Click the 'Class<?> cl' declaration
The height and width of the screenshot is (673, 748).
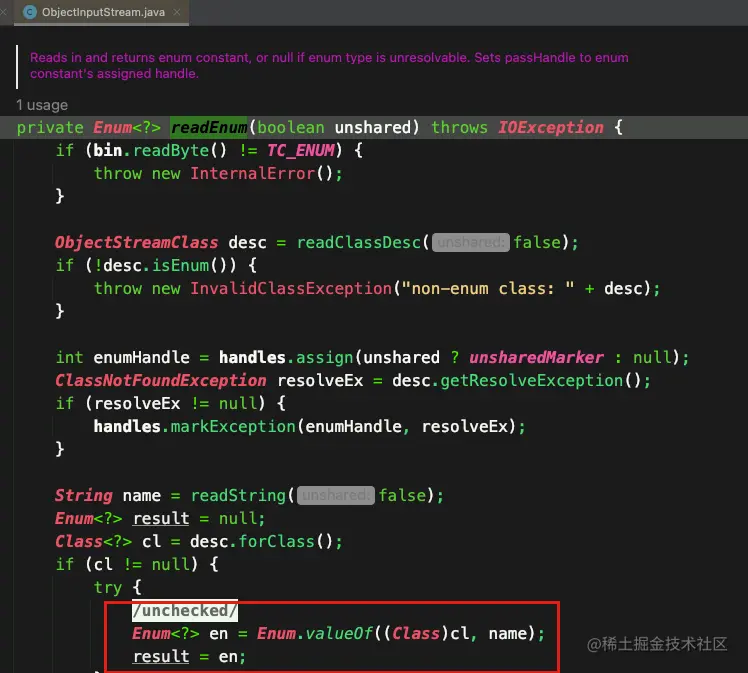(x=108, y=542)
